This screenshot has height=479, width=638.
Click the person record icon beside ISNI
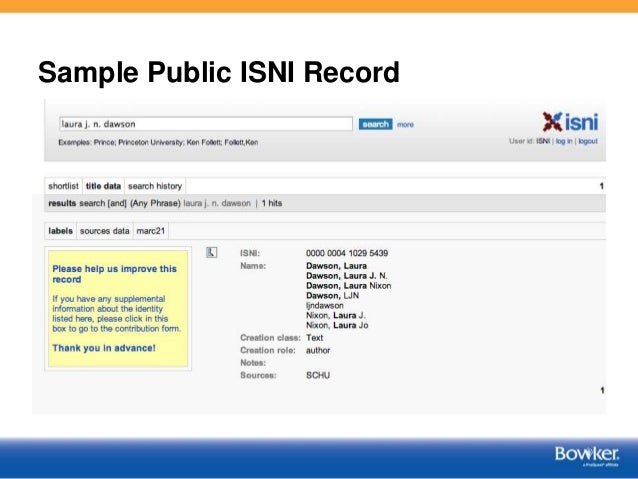(x=212, y=253)
